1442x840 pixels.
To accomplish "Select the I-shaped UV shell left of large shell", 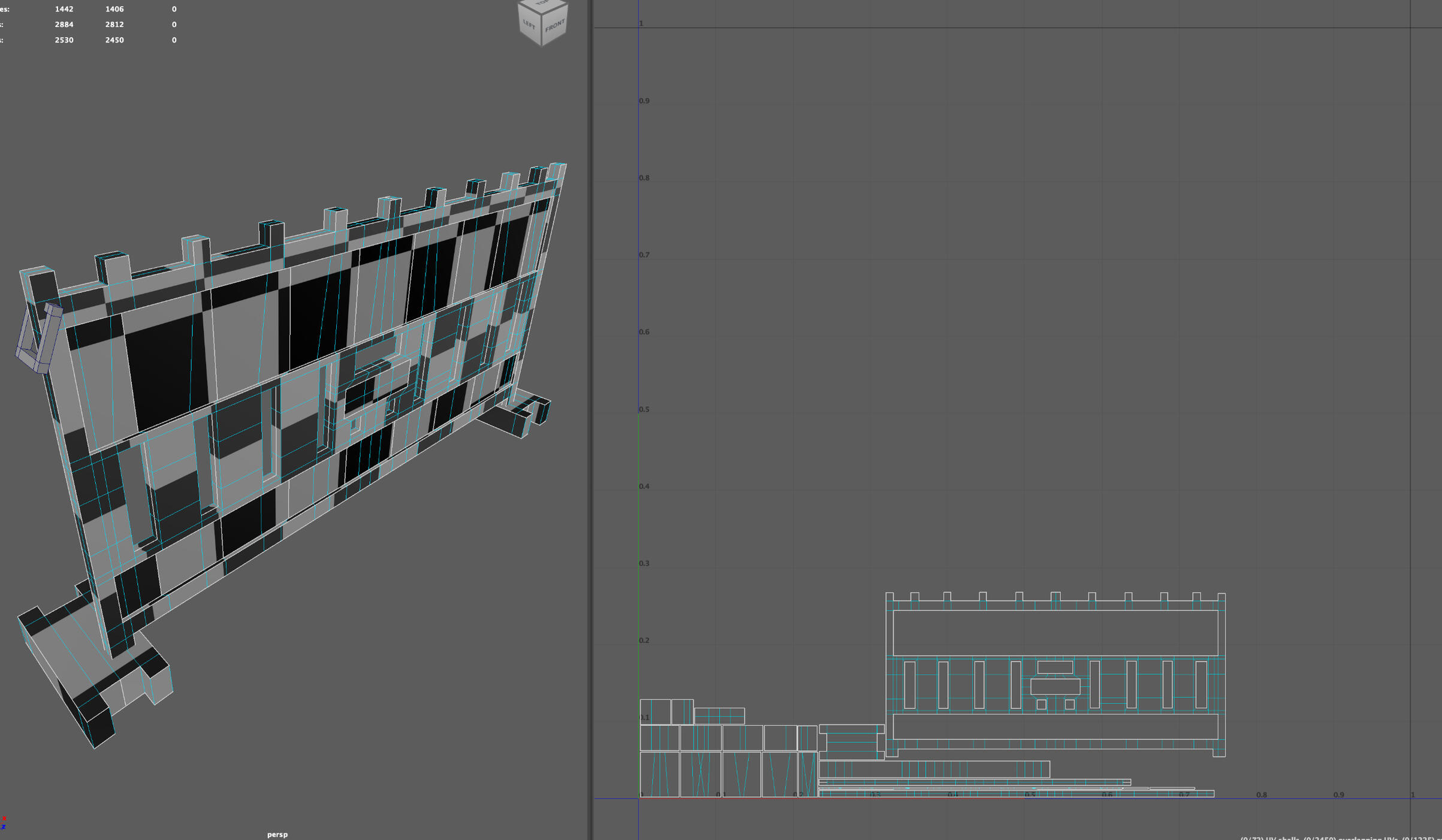I will coord(851,742).
